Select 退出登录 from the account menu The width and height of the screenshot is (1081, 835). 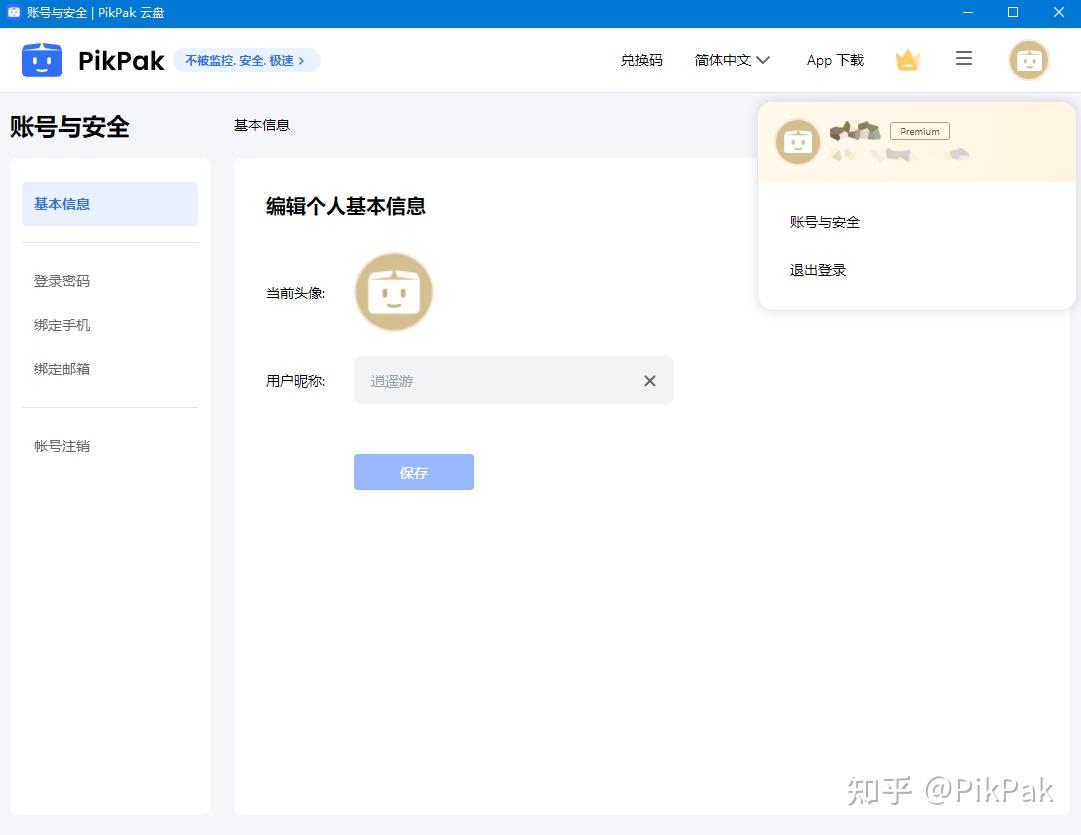pyautogui.click(x=817, y=269)
